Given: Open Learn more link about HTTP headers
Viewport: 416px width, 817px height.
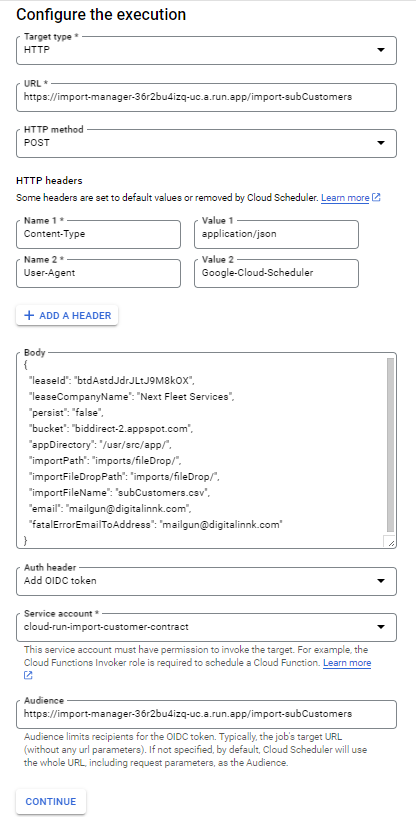Looking at the screenshot, I should pos(345,198).
